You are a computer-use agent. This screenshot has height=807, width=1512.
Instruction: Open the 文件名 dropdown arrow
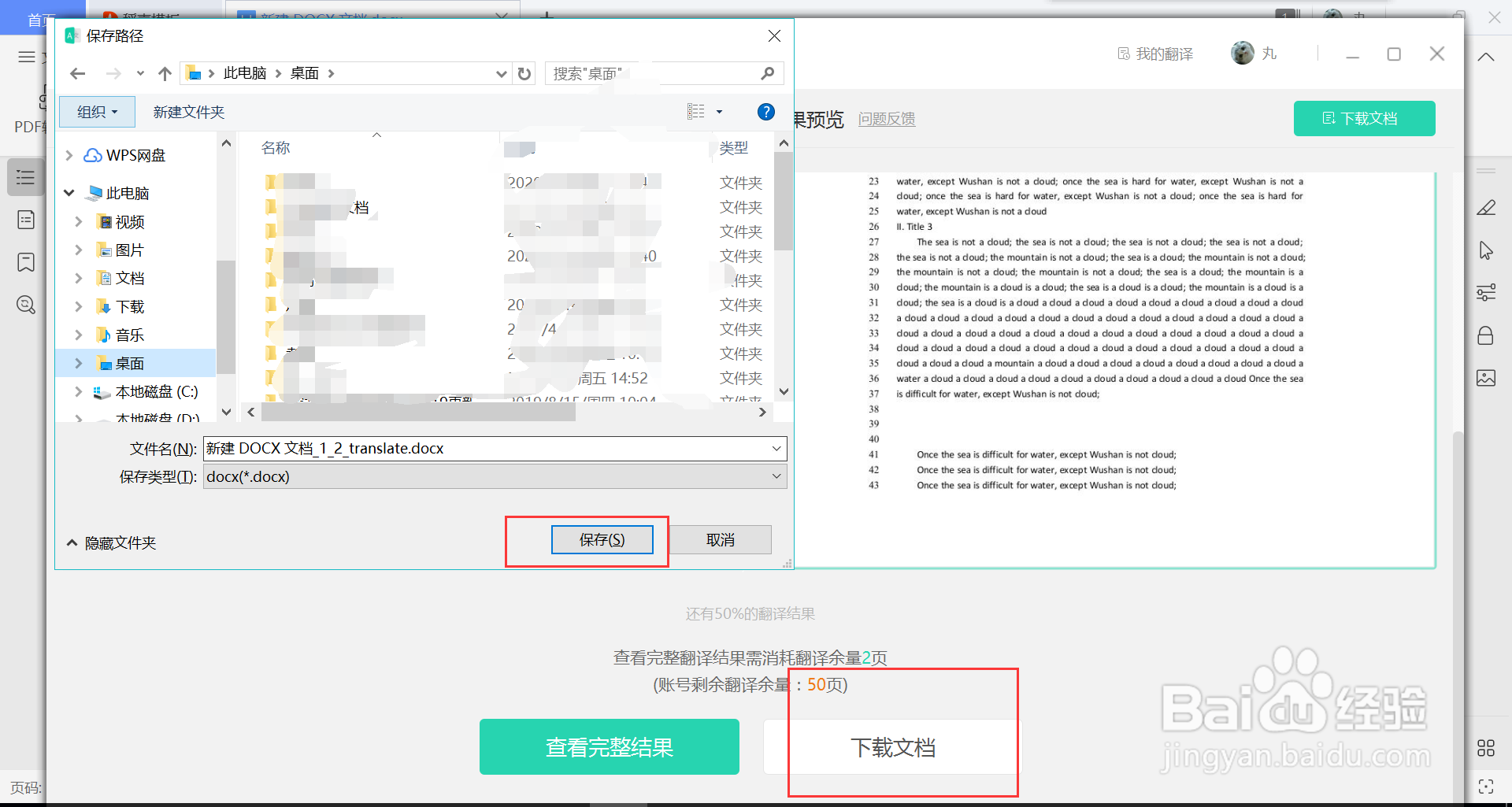776,449
